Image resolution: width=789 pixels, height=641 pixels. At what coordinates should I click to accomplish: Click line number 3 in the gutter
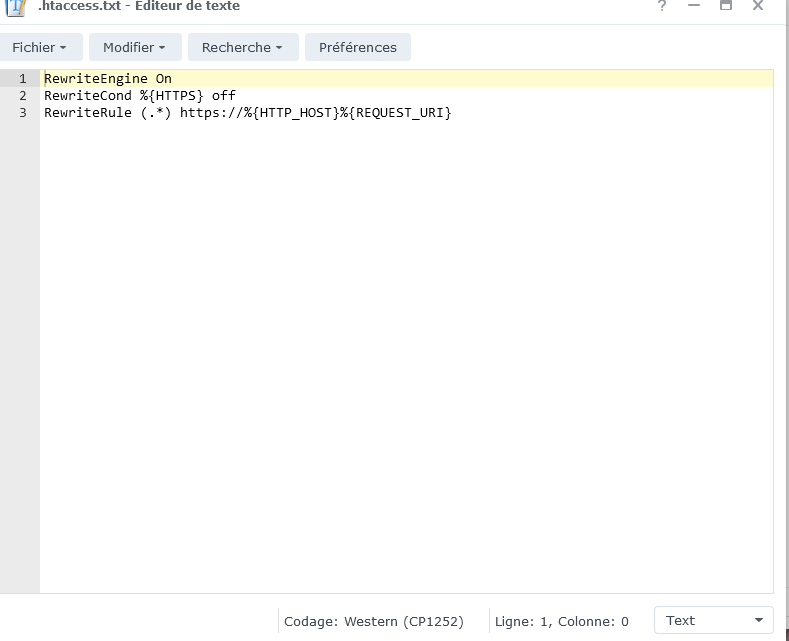click(x=22, y=112)
